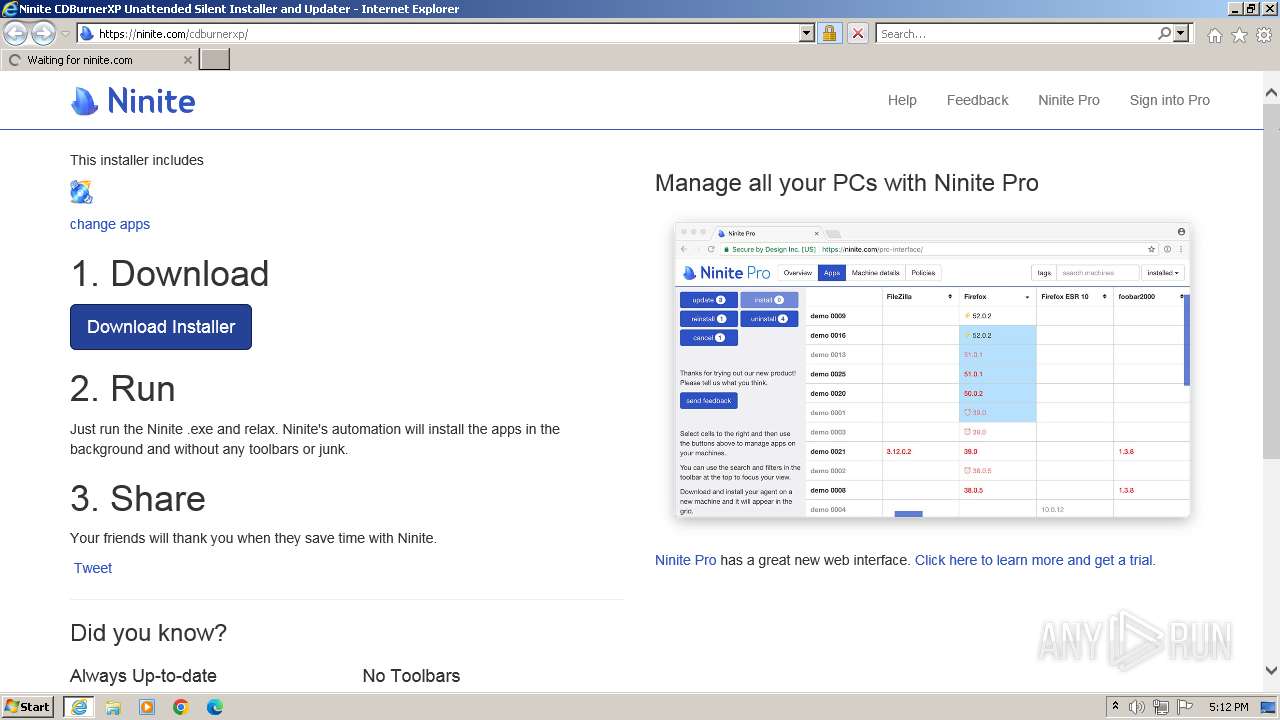Launch the media player taskbar icon
The height and width of the screenshot is (720, 1280).
point(147,707)
